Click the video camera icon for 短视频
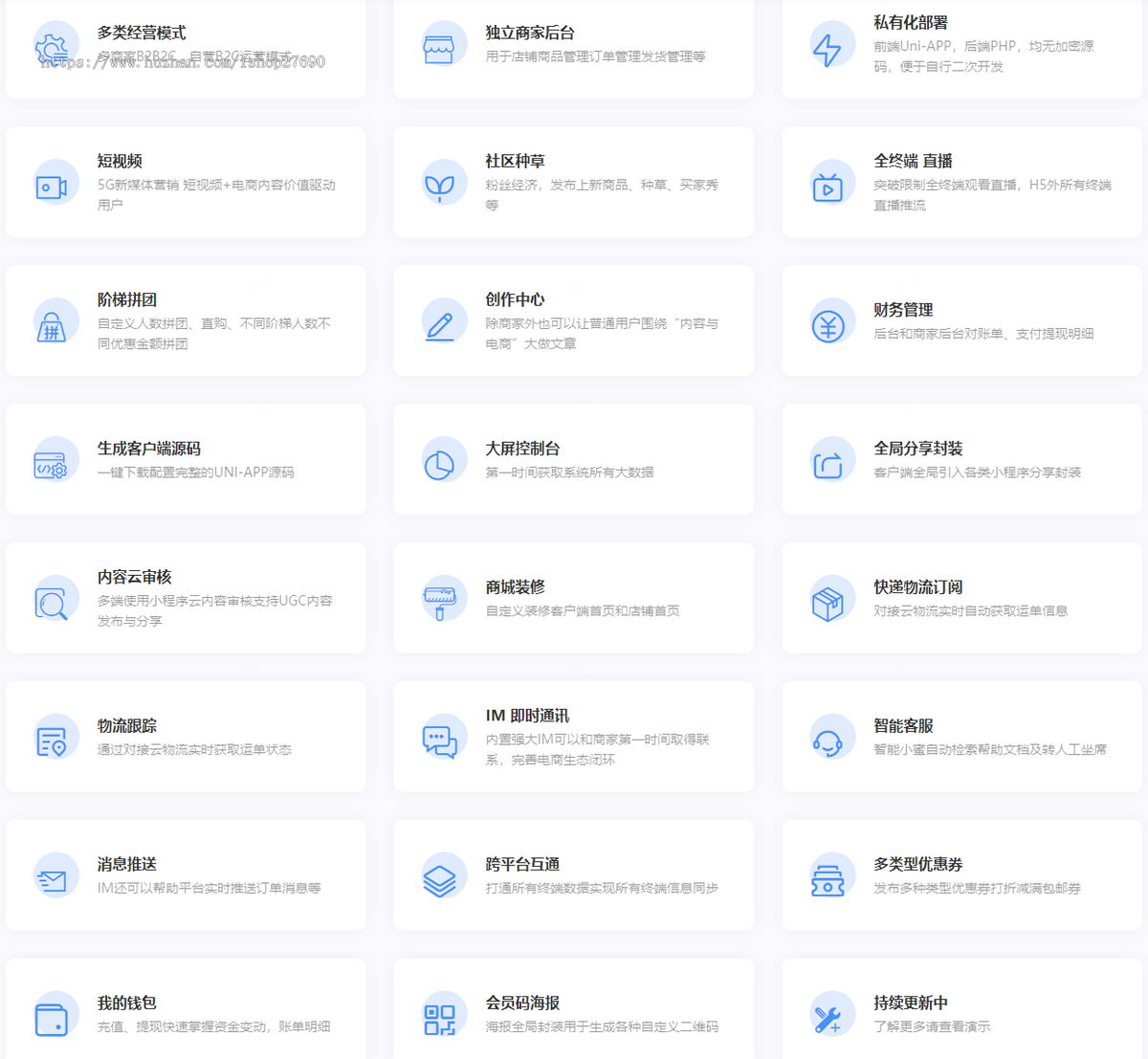 tap(52, 187)
